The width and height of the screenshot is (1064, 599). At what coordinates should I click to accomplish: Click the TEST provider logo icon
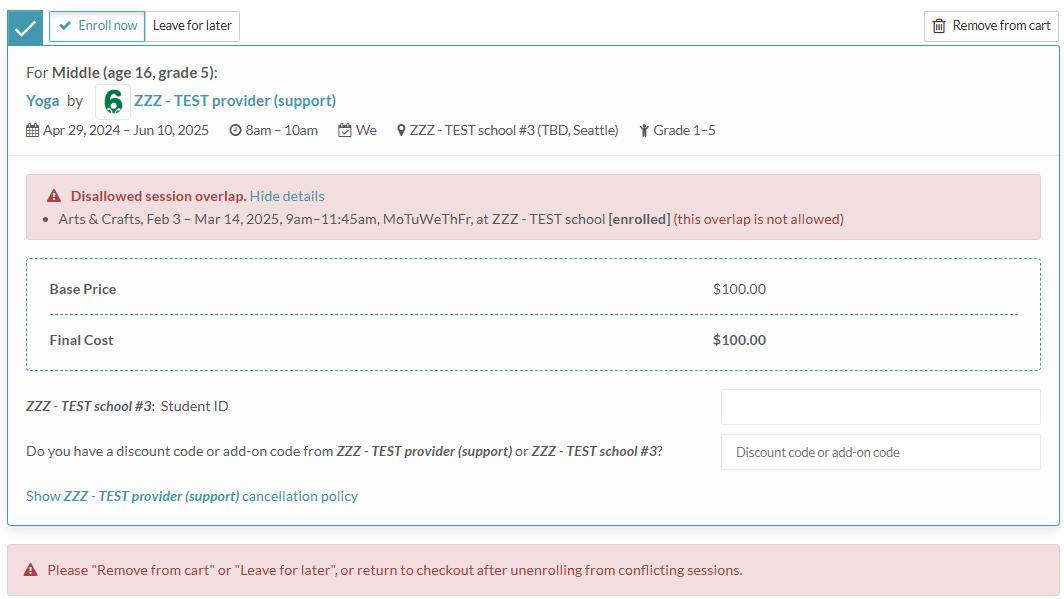pyautogui.click(x=113, y=101)
